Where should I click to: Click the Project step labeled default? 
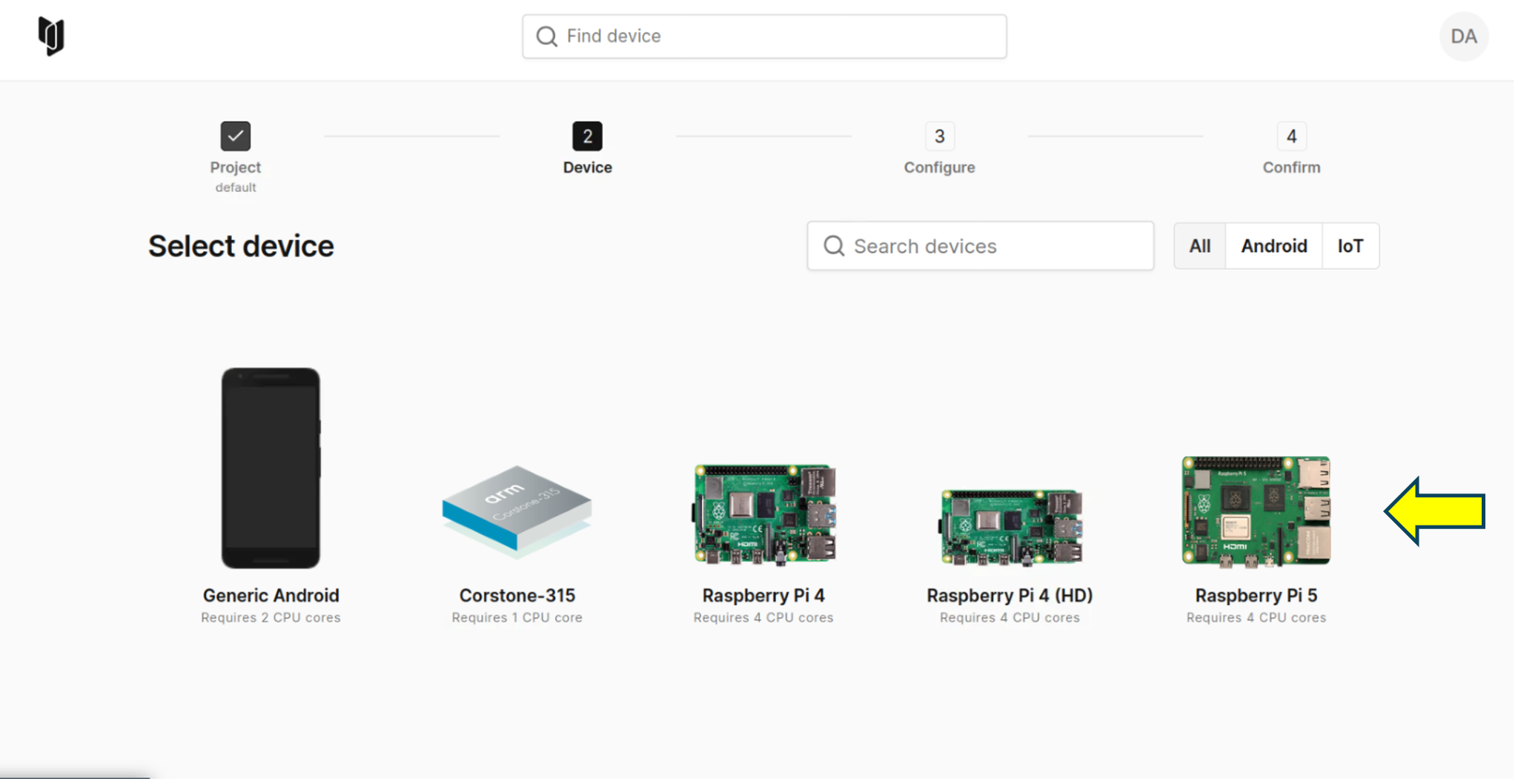click(235, 187)
